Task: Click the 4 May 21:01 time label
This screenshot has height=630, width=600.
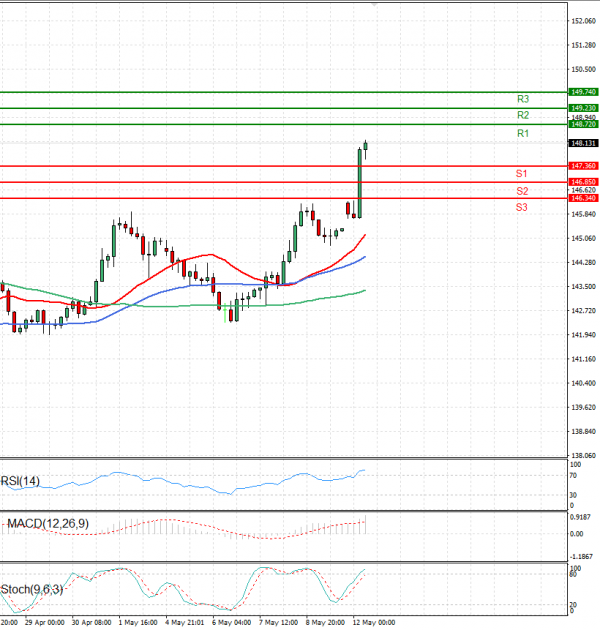Action: [x=185, y=622]
